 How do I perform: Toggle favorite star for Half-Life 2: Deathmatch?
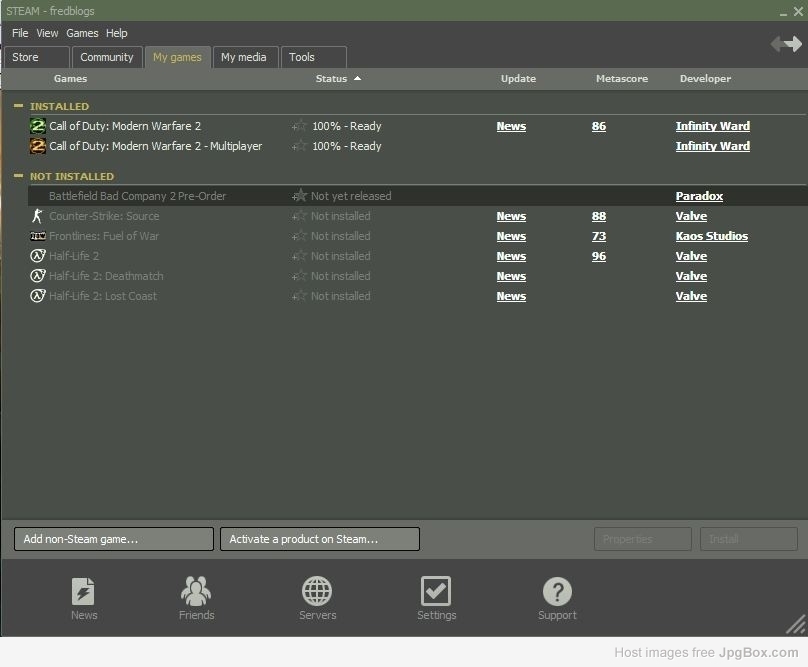[299, 276]
